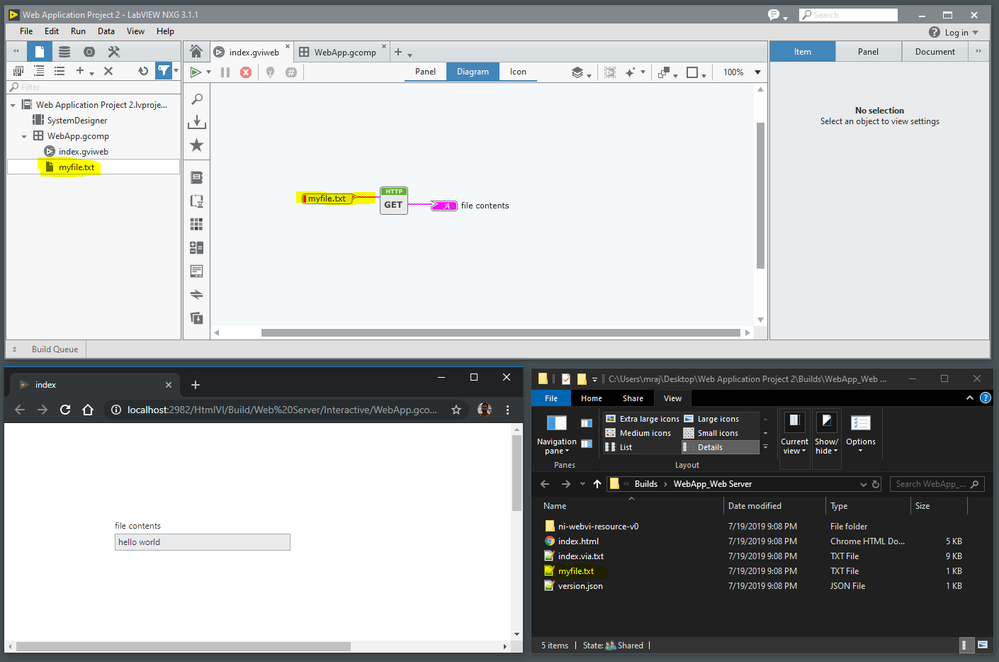The height and width of the screenshot is (662, 999).
Task: Open new tab plus button
Action: tap(398, 52)
